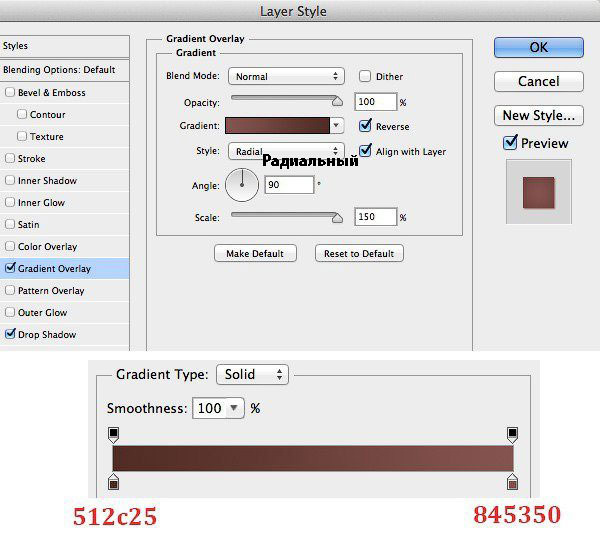Image resolution: width=600 pixels, height=553 pixels.
Task: Click the Opacity value field
Action: 375,102
